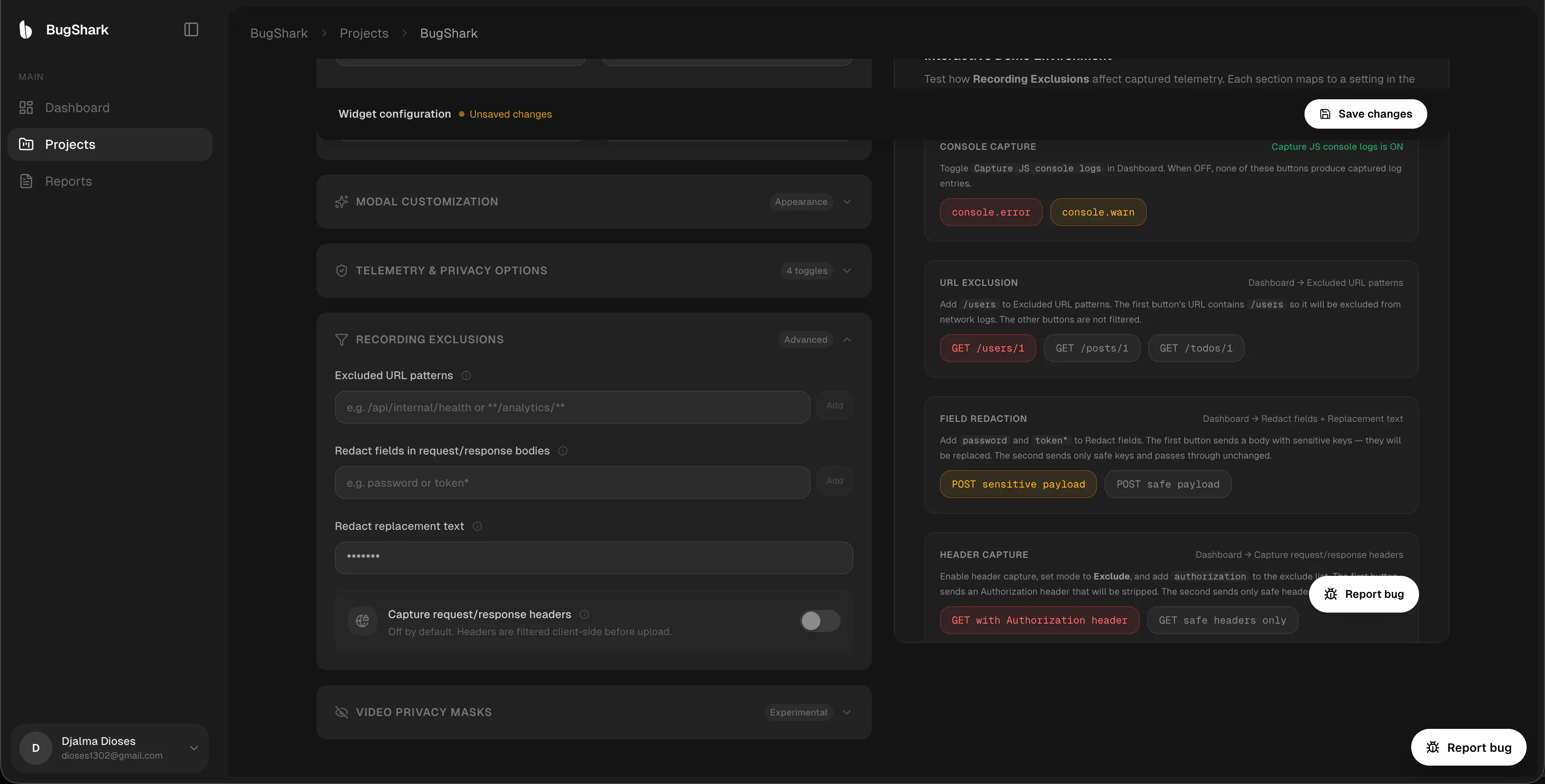Click the shield icon beside Telemetry & Privacy Options
Image resolution: width=1545 pixels, height=784 pixels.
[x=341, y=270]
